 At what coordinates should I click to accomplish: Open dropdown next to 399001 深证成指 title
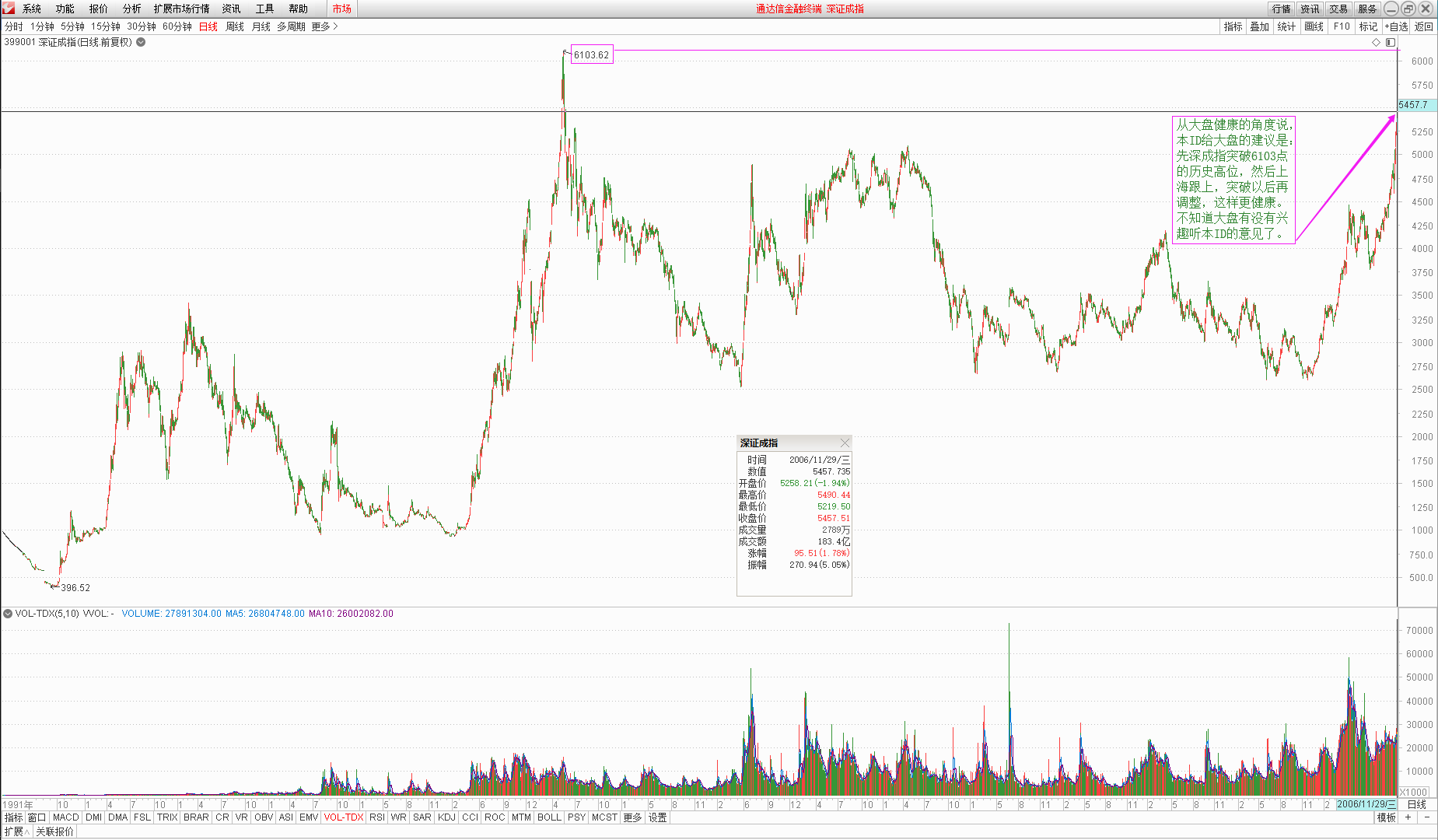[141, 42]
